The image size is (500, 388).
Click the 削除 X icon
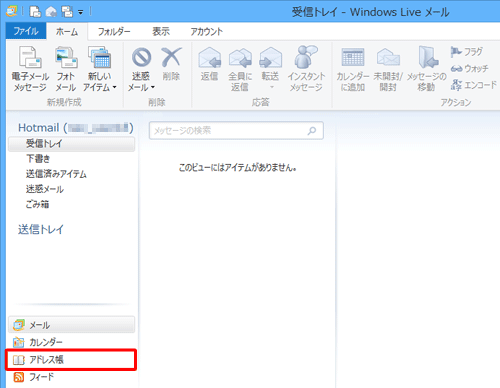click(171, 57)
